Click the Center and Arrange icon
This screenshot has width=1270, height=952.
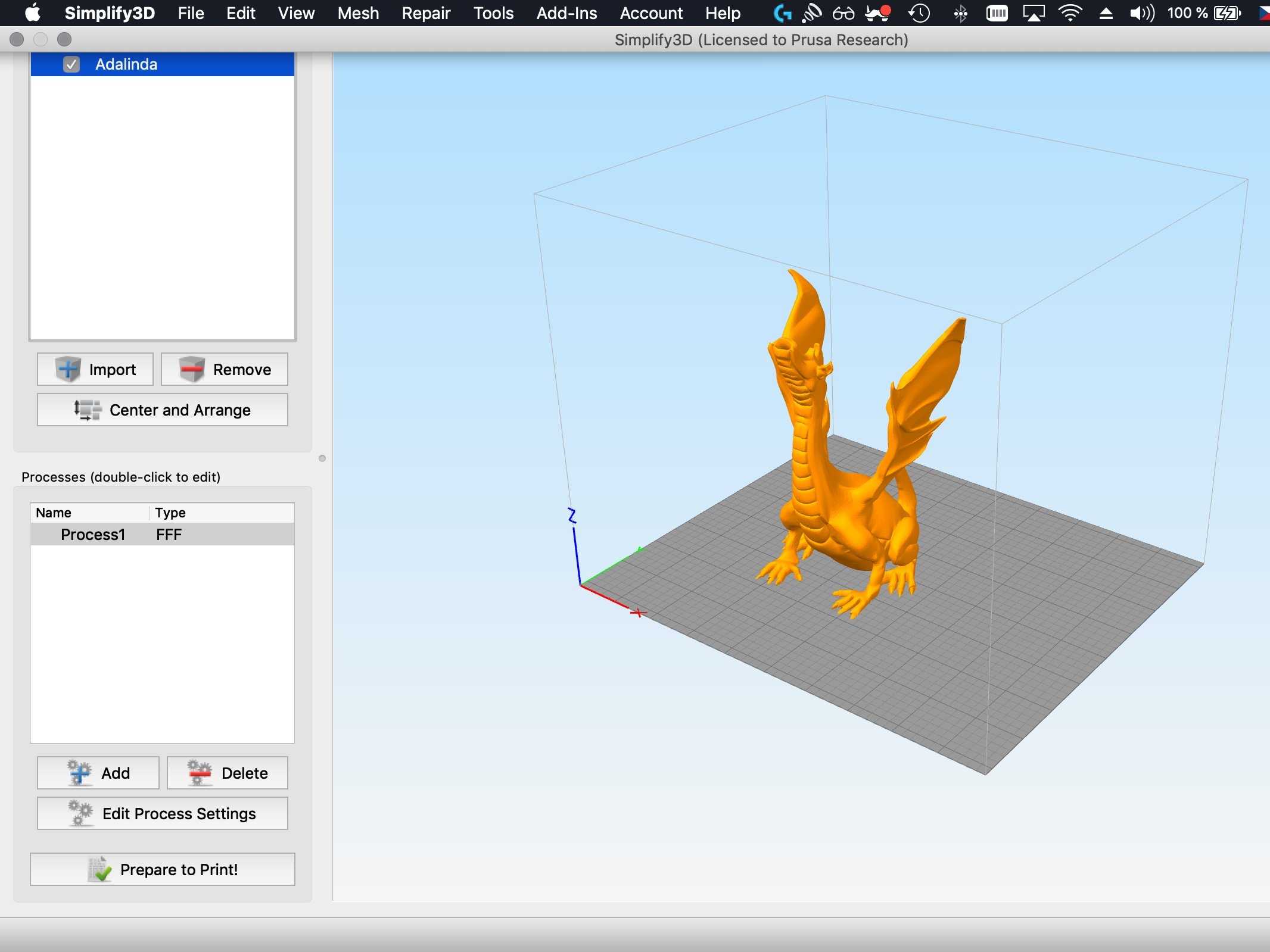click(x=162, y=410)
